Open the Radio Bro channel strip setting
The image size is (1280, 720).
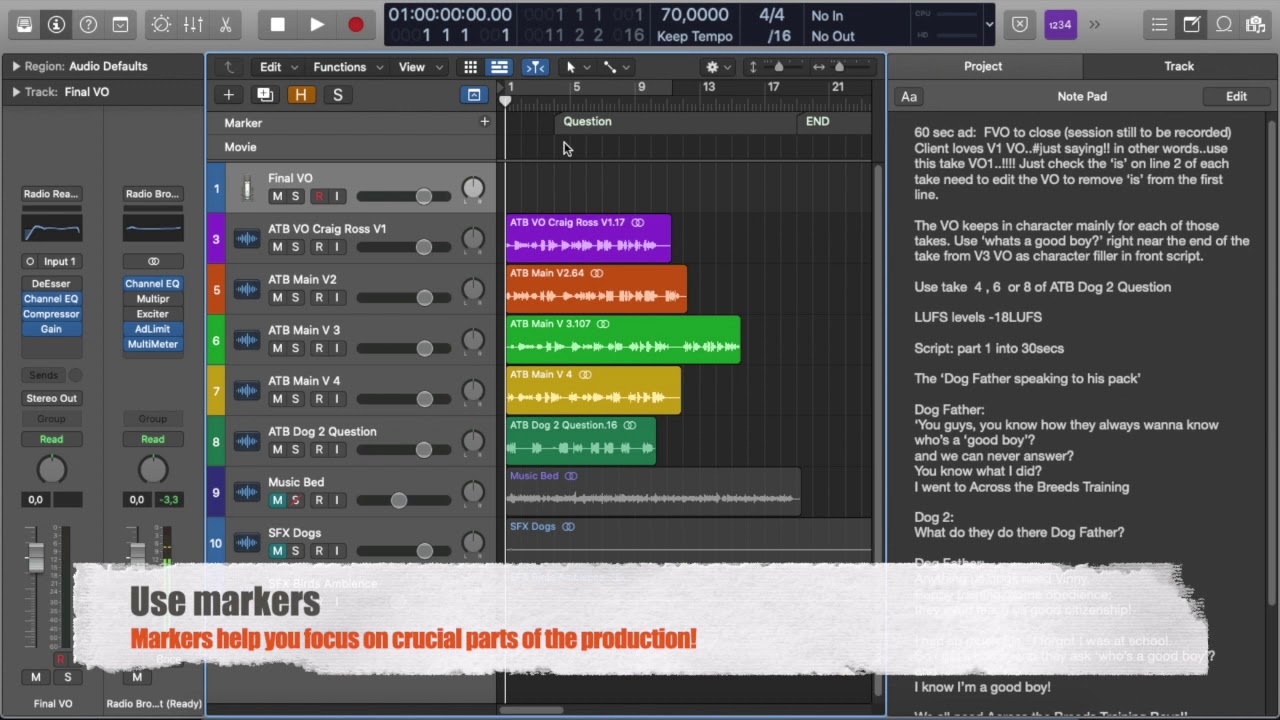tap(152, 194)
